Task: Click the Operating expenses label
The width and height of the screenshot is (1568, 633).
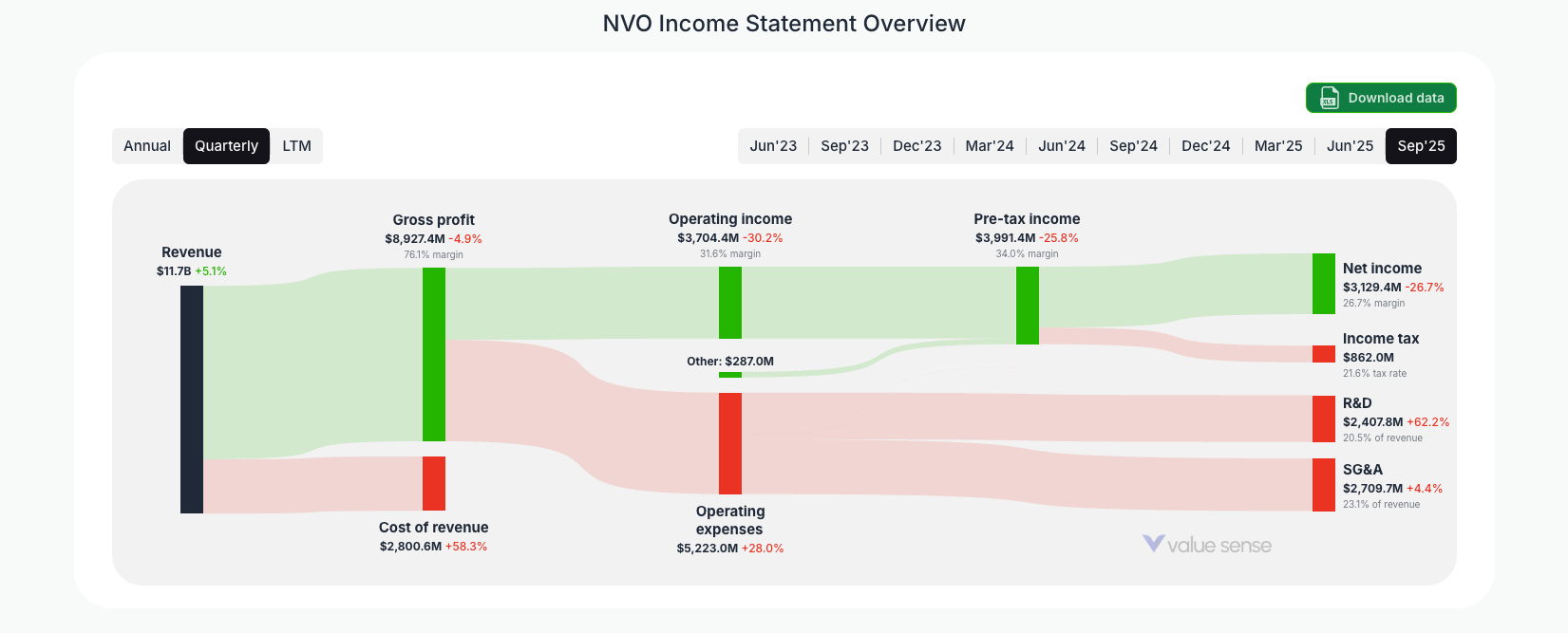Action: pyautogui.click(x=730, y=520)
